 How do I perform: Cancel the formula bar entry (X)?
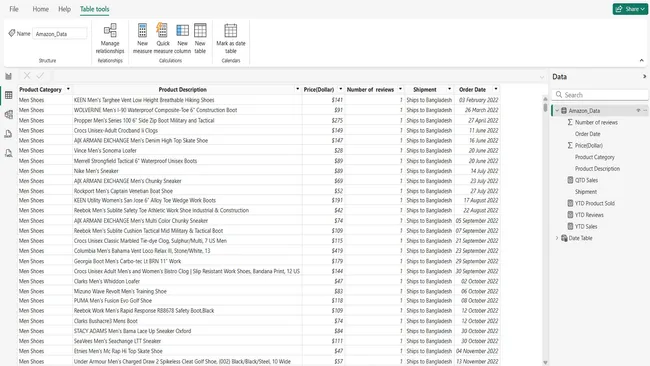coord(27,75)
